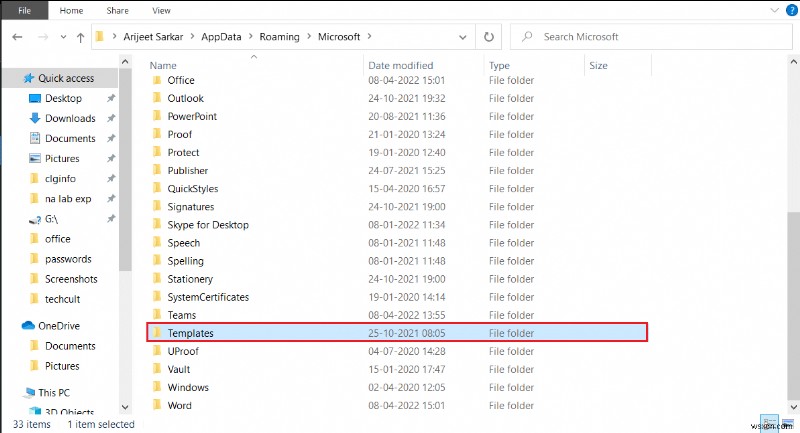Select the Outlook folder icon

(x=157, y=98)
